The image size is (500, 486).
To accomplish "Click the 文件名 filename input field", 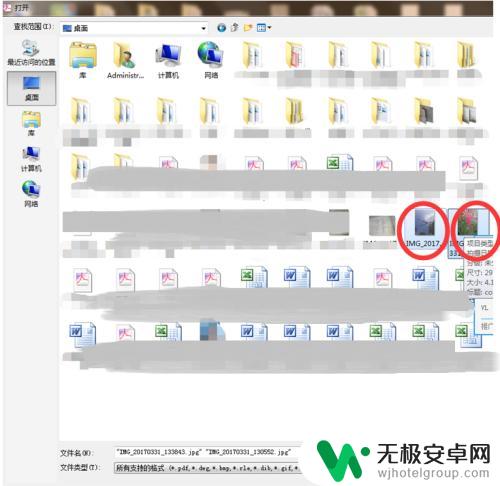I will coord(208,452).
